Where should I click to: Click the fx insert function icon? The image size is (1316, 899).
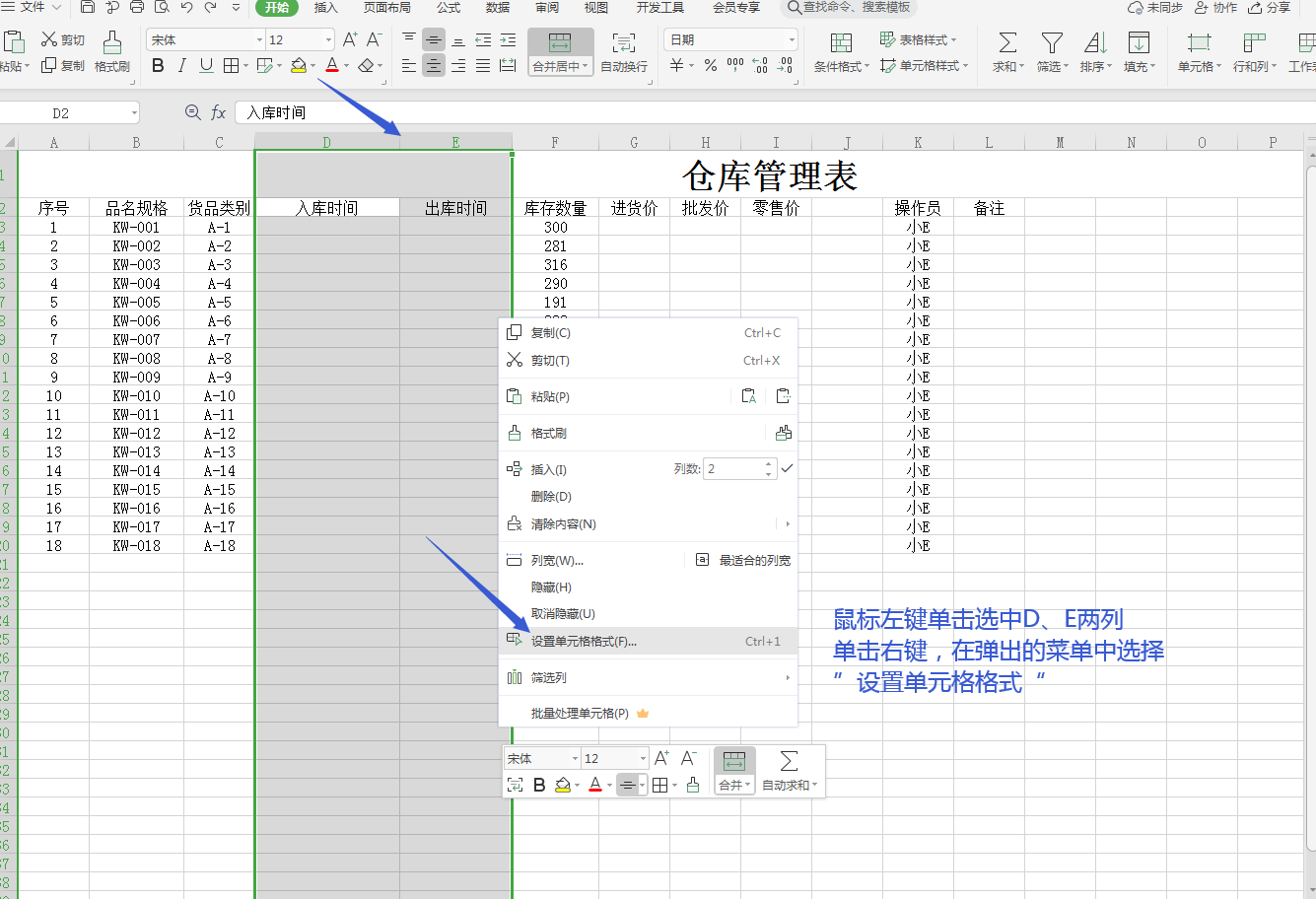click(x=219, y=112)
